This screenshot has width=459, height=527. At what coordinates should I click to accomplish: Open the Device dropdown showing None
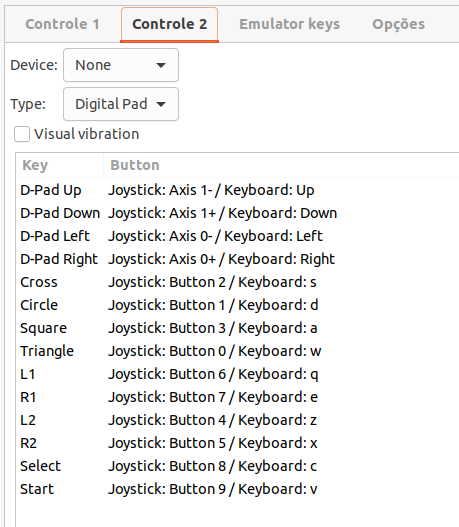[x=121, y=65]
